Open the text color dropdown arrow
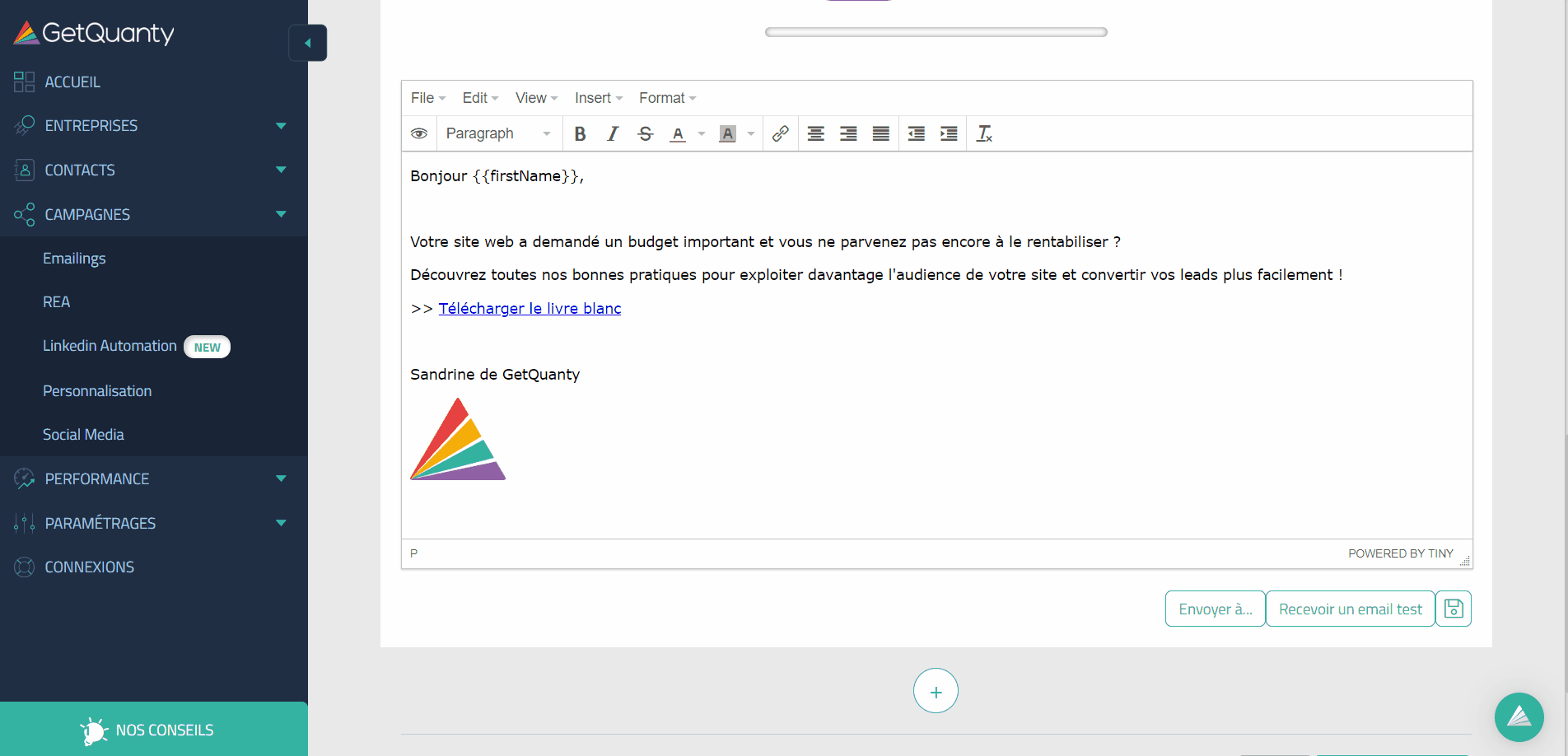 pos(702,133)
